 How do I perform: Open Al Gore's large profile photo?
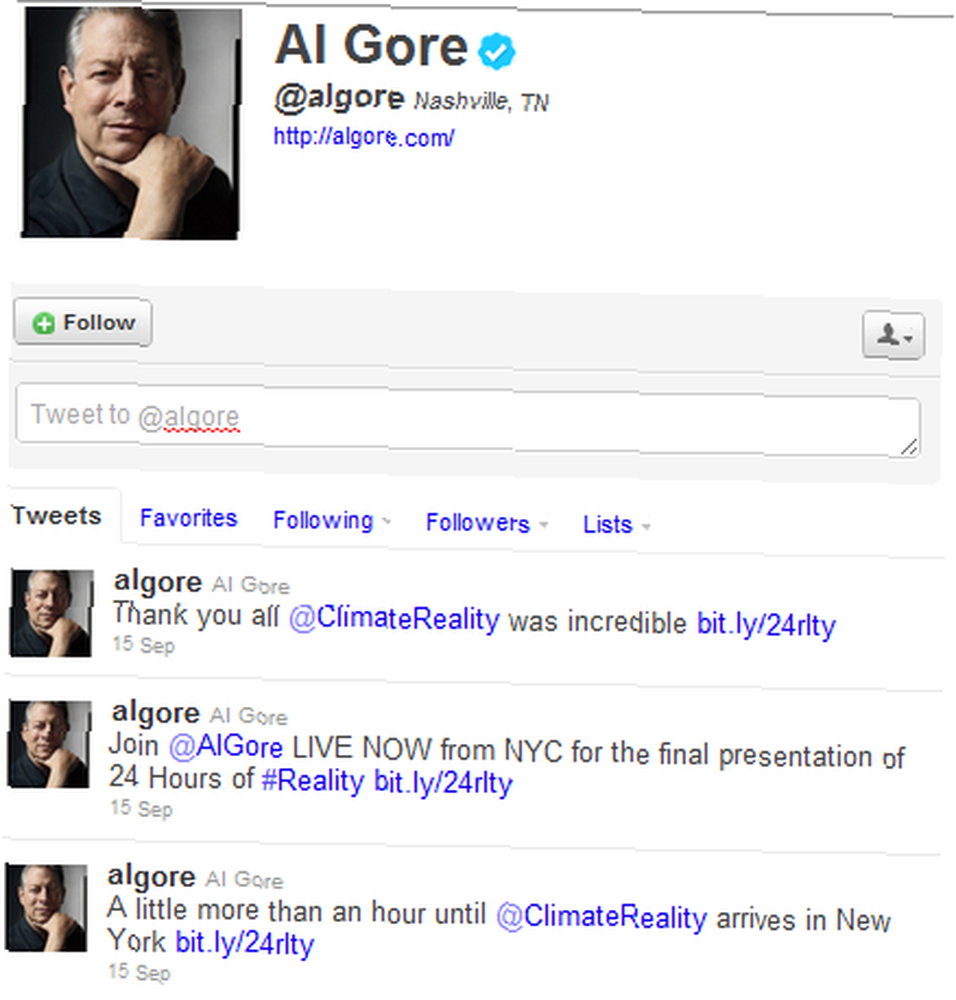[131, 122]
